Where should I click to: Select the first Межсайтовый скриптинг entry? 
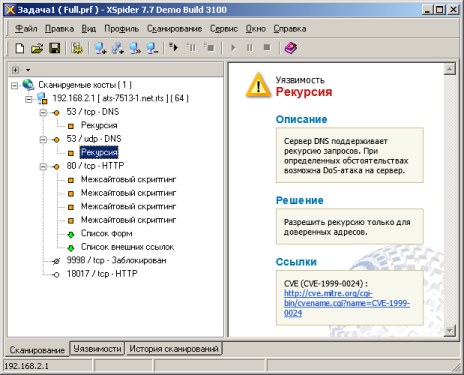tap(128, 179)
